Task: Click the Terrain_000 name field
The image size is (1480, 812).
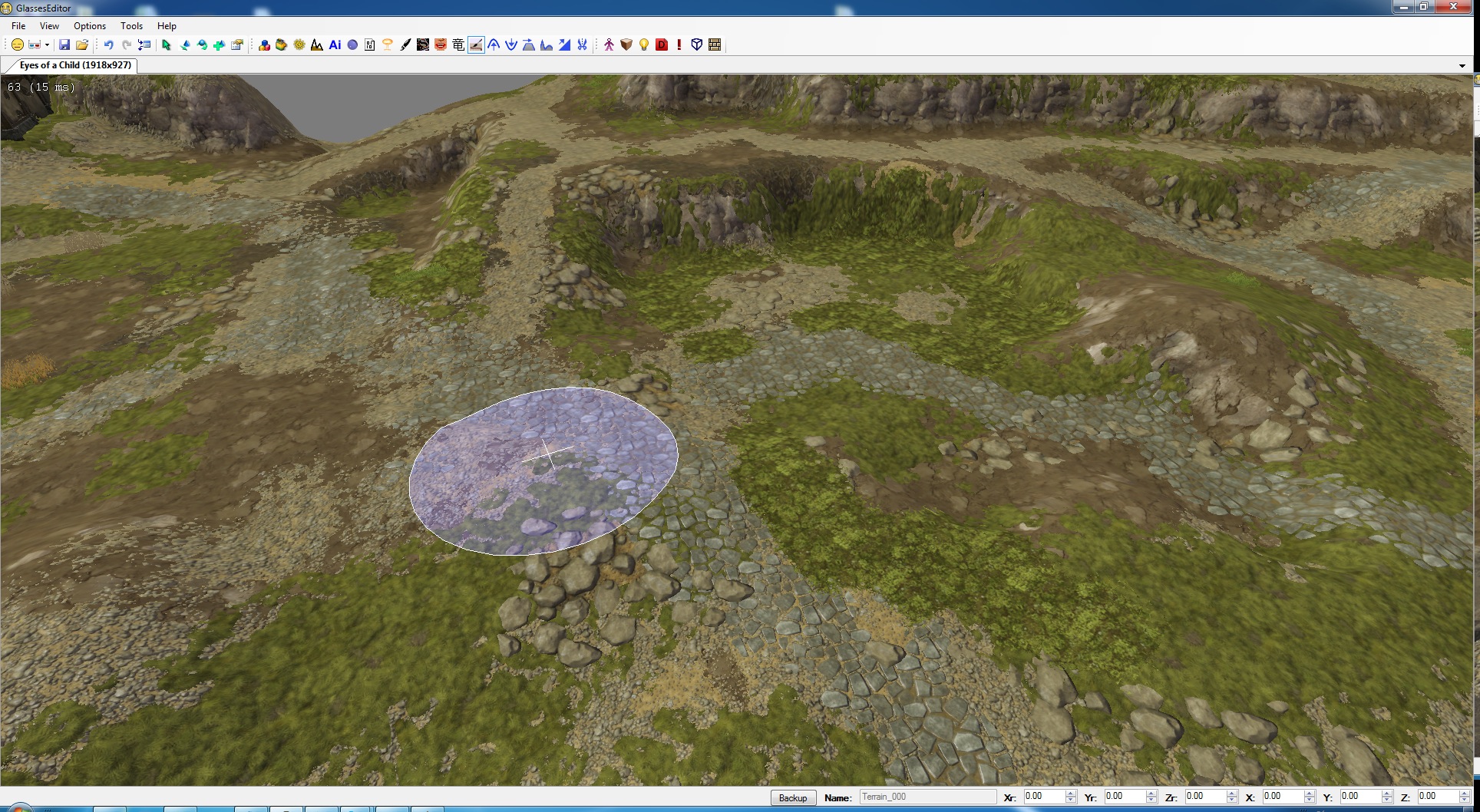Action: coord(927,797)
